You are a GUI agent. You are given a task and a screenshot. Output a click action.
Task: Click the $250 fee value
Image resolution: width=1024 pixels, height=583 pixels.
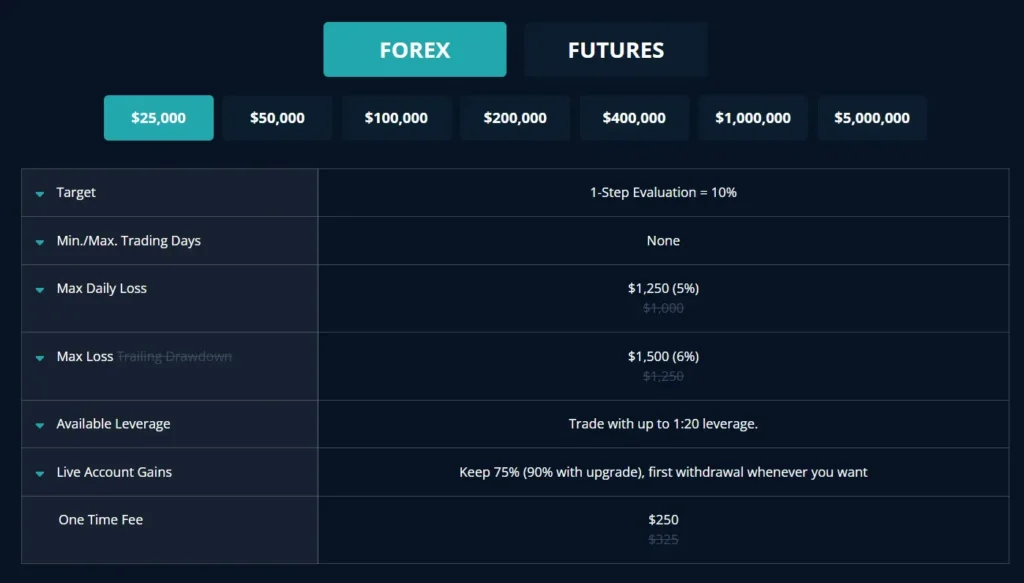tap(663, 520)
